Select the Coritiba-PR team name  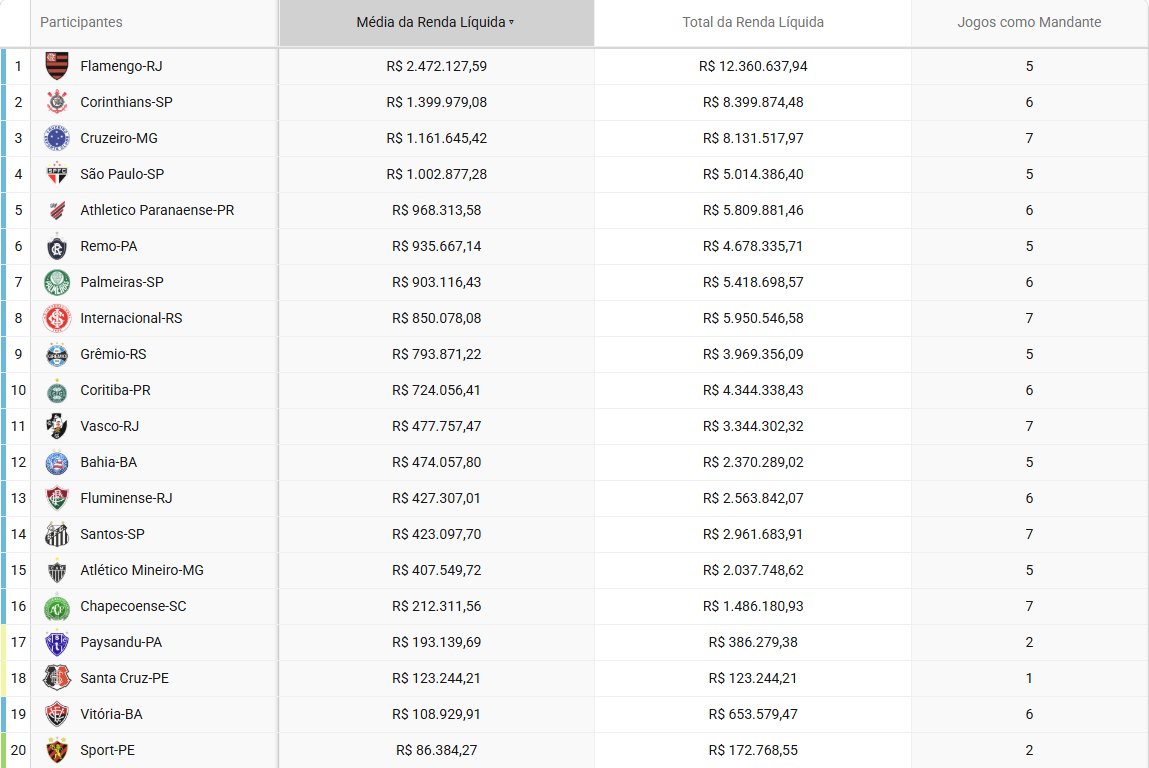115,390
